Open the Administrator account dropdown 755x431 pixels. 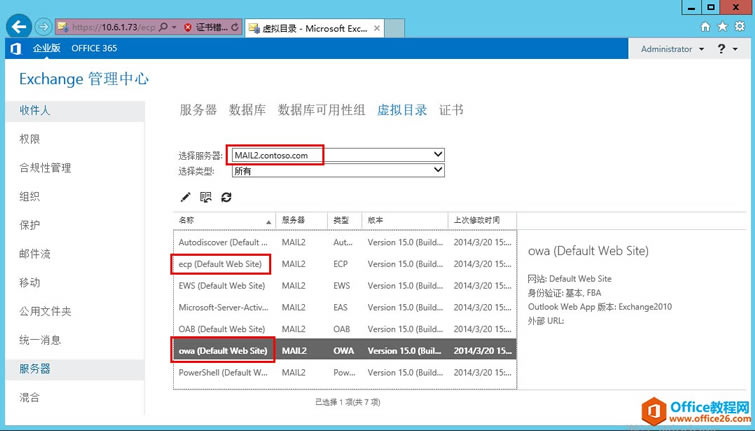[672, 49]
